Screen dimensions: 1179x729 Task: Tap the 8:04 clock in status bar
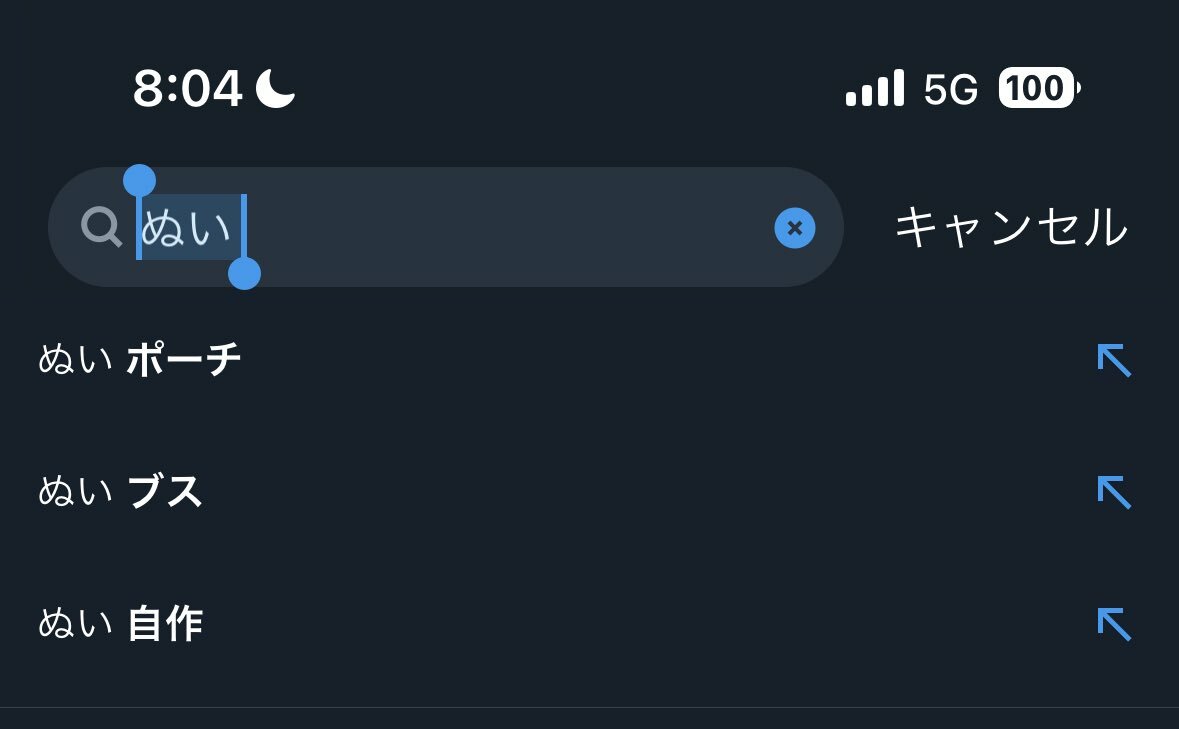[x=187, y=89]
